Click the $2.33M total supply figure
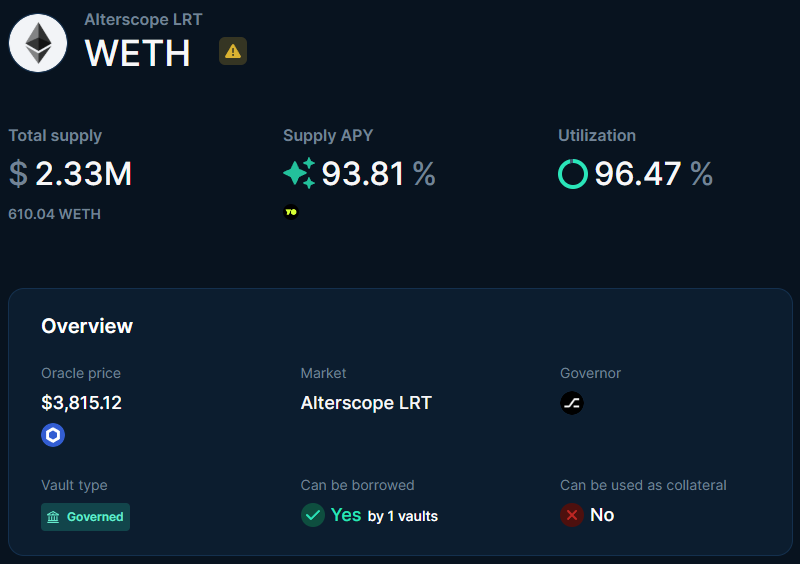This screenshot has width=800, height=564. [70, 174]
